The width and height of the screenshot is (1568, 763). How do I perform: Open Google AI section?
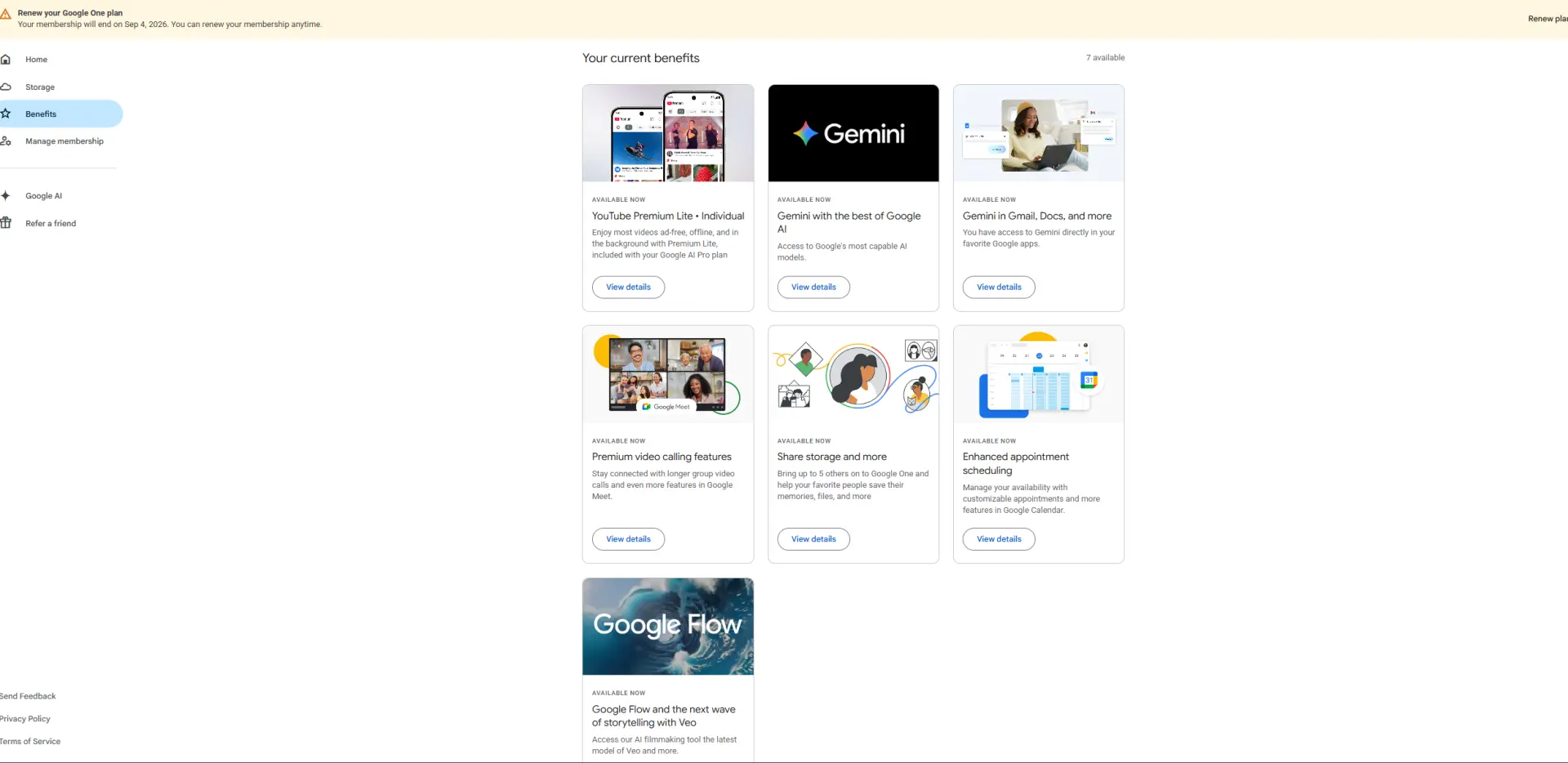tap(44, 196)
